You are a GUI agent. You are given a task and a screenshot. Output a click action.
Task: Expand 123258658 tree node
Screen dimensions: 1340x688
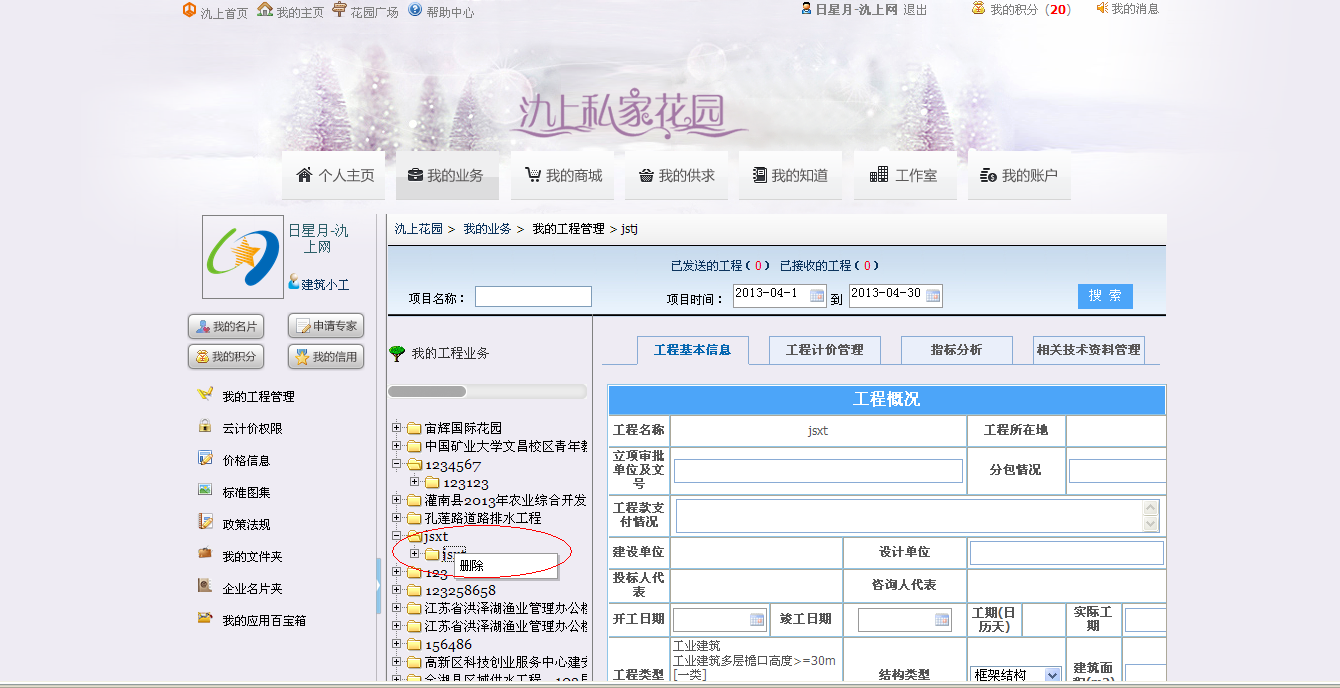click(x=397, y=590)
